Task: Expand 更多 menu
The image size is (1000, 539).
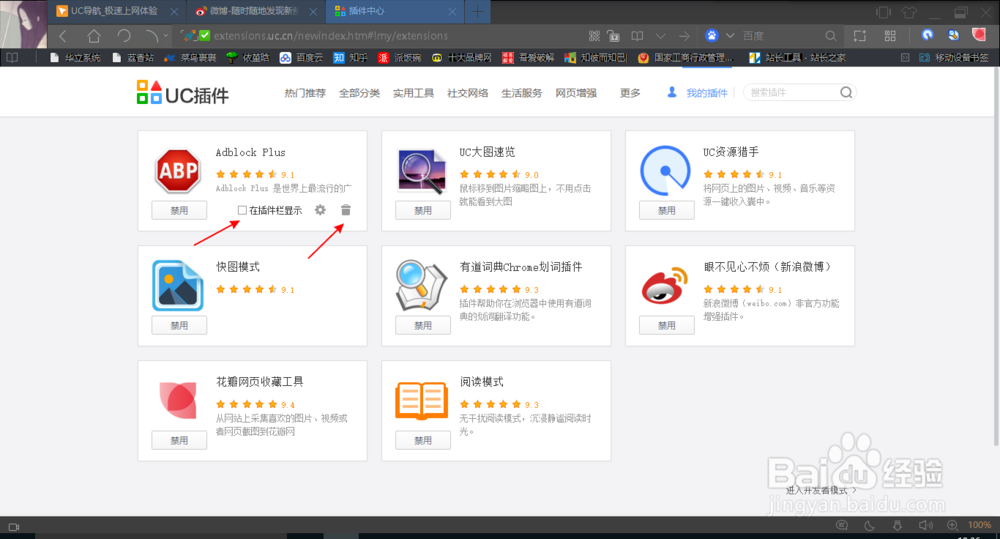Action: 630,93
